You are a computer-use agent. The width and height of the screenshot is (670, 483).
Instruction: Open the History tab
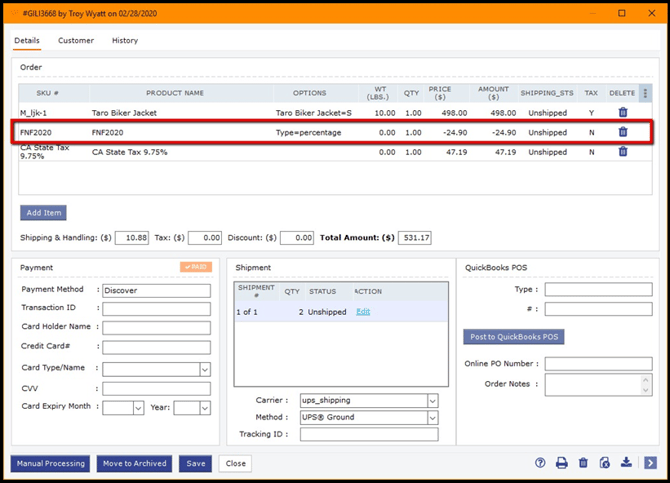(125, 41)
